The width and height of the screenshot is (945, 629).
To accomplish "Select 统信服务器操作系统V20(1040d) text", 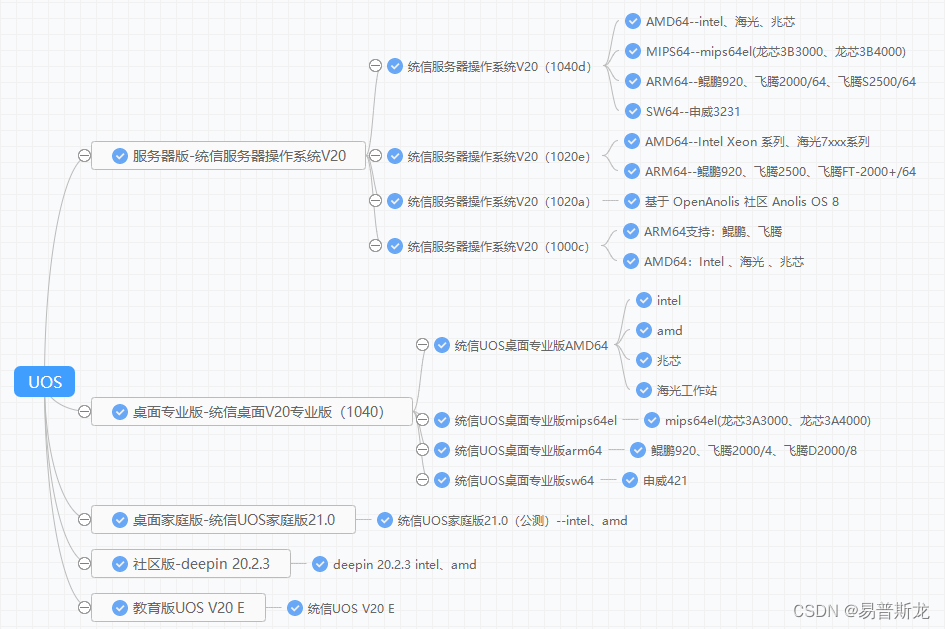I will (x=499, y=66).
